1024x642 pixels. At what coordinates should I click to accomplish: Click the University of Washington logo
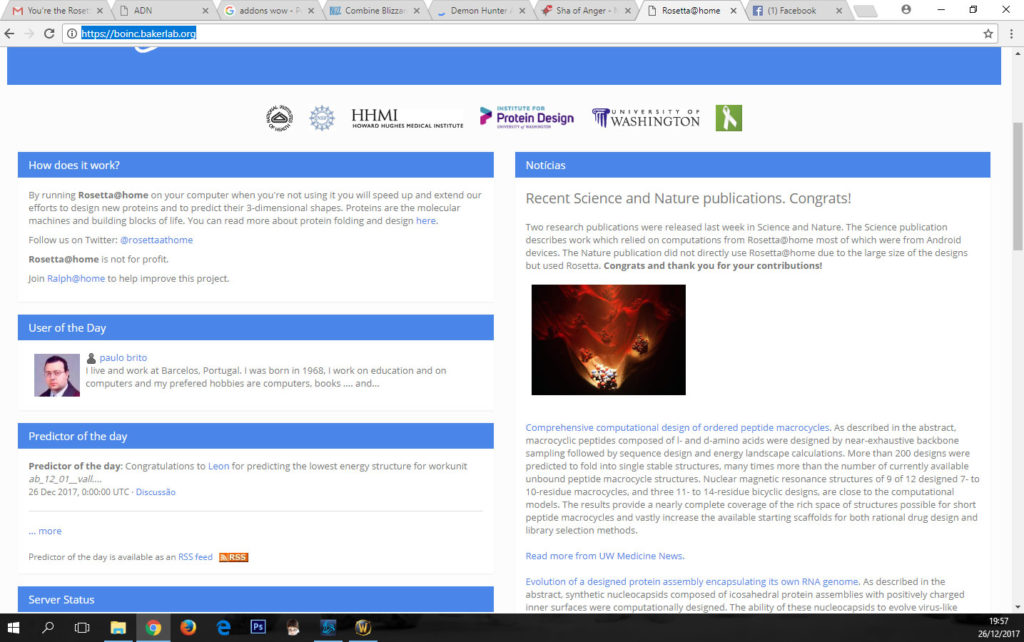pyautogui.click(x=646, y=118)
